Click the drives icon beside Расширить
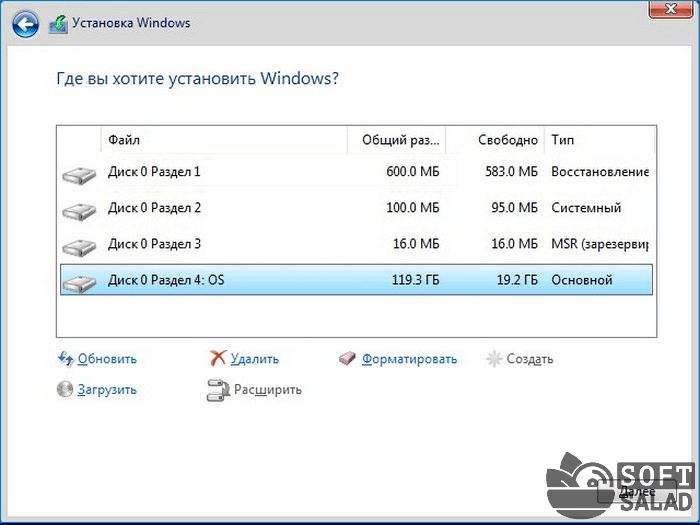This screenshot has width=700, height=525. tap(218, 390)
